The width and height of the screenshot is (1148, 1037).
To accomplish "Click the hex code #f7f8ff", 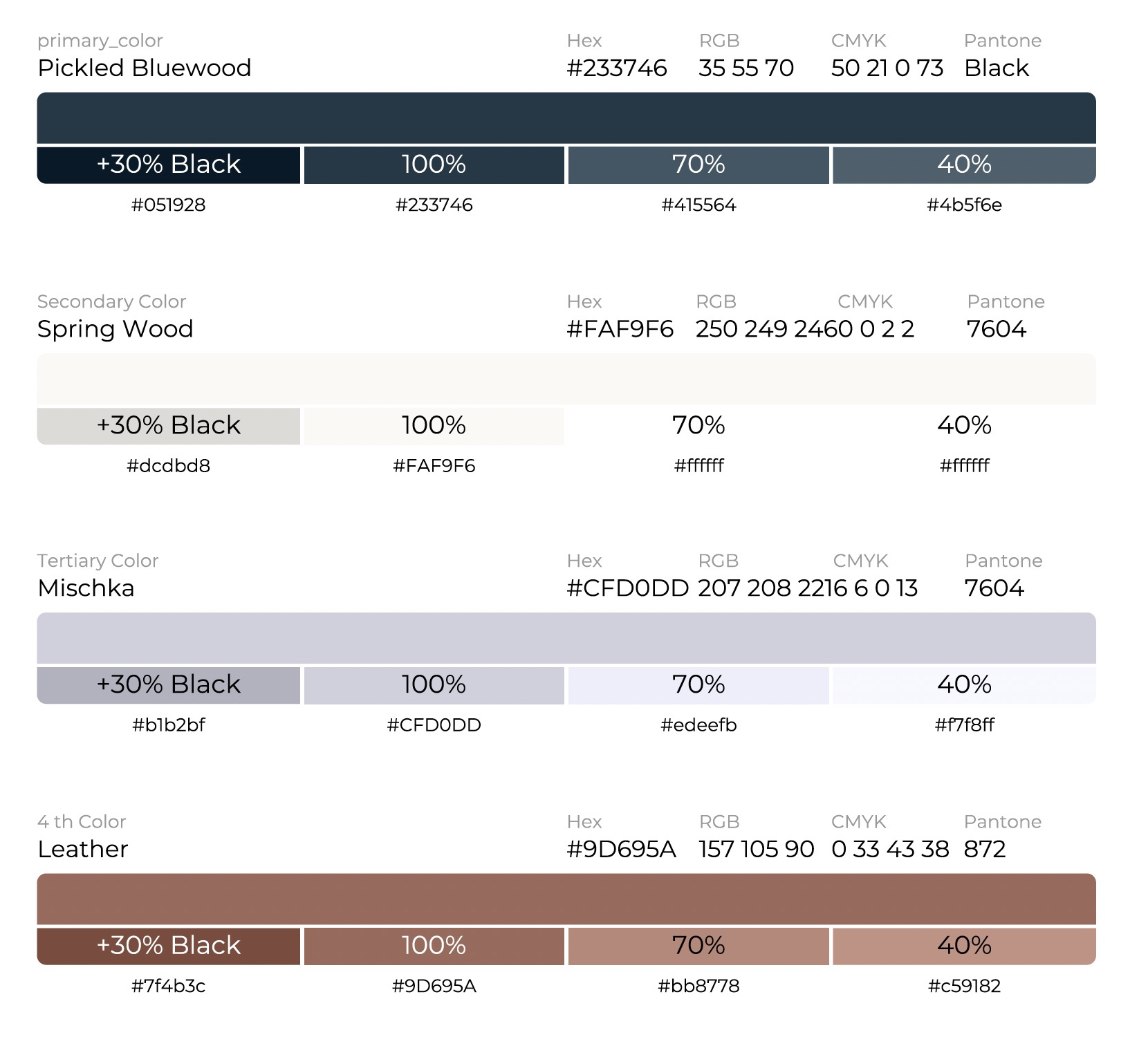I will 964,725.
